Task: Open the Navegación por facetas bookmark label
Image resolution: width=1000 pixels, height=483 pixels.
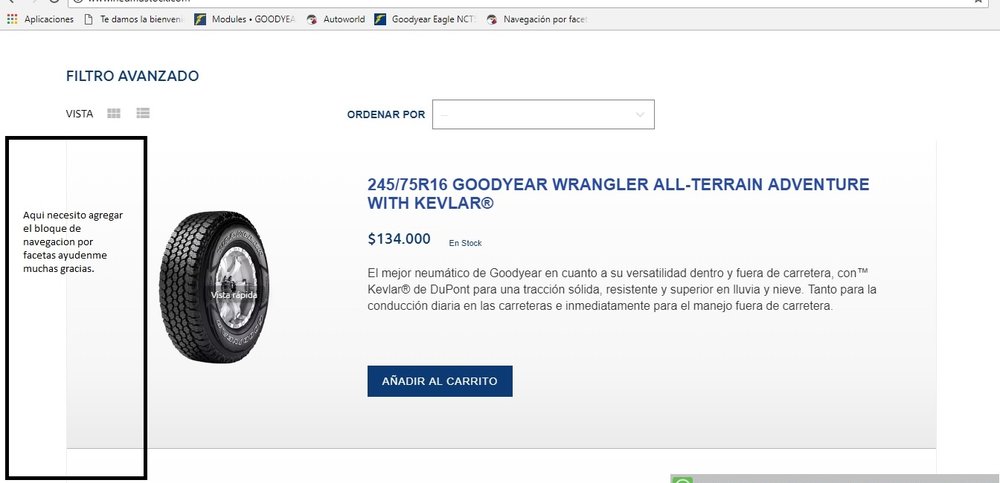Action: pyautogui.click(x=545, y=19)
